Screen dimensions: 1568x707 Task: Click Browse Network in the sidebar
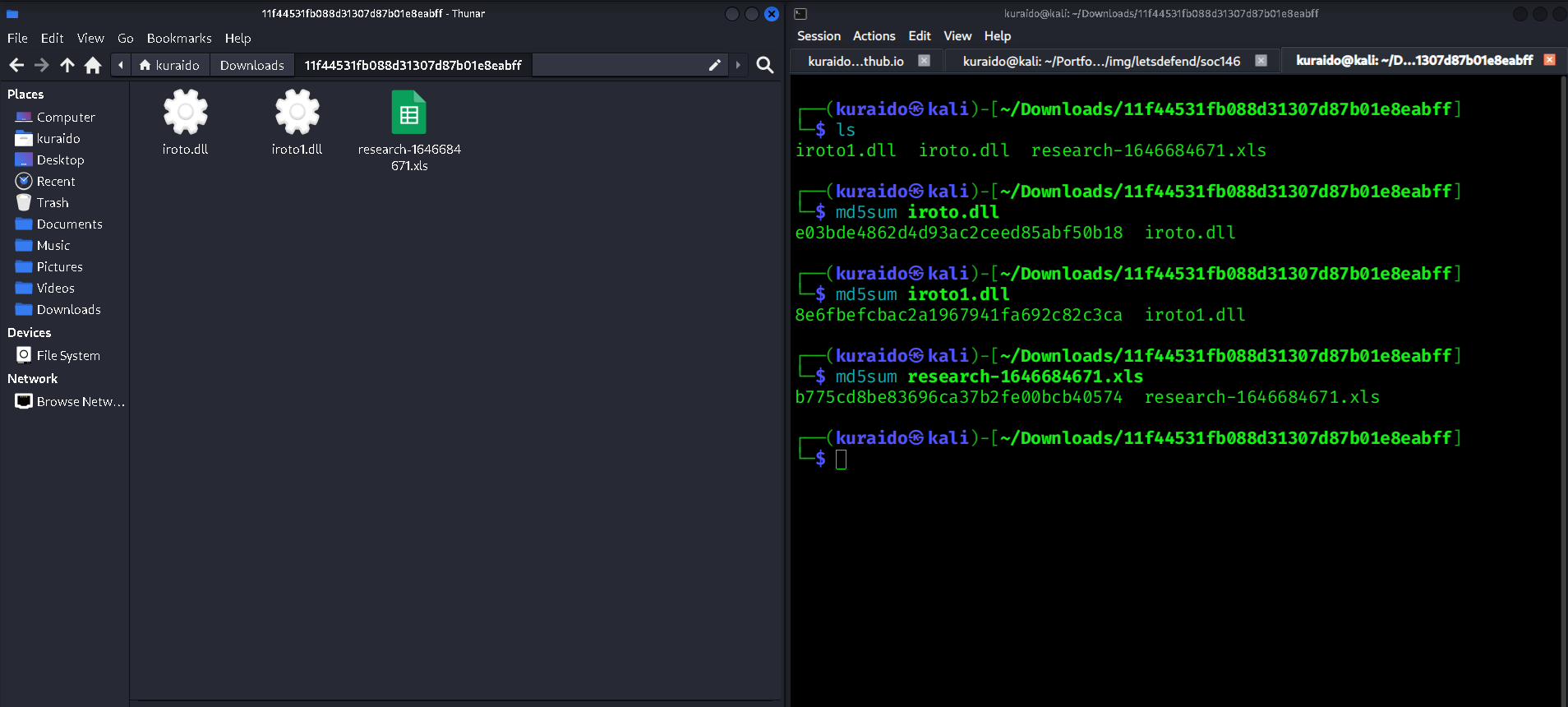(80, 401)
